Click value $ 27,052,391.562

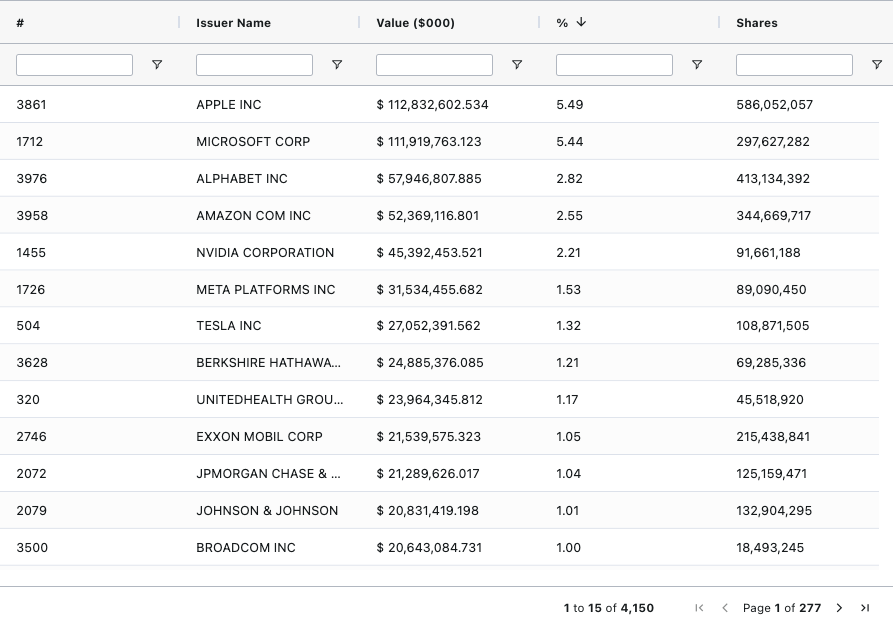tap(428, 326)
